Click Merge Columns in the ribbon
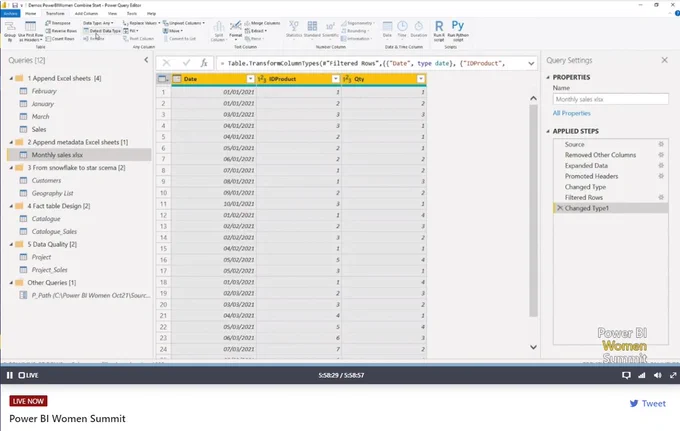The image size is (680, 431). point(262,23)
